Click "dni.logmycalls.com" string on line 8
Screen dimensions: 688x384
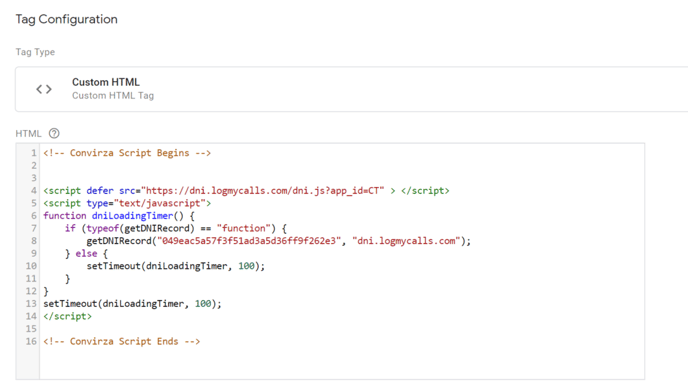[x=406, y=241]
